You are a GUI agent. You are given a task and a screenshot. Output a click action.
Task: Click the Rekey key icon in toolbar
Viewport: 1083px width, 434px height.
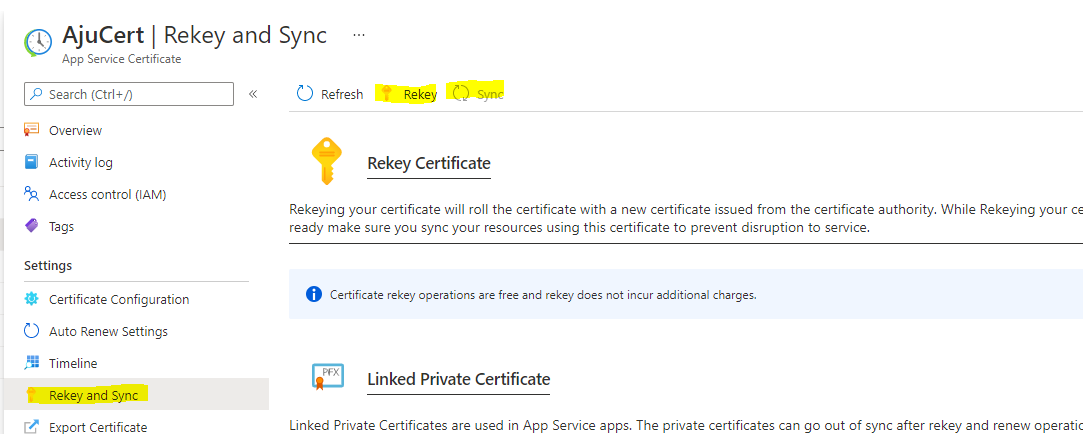click(385, 94)
